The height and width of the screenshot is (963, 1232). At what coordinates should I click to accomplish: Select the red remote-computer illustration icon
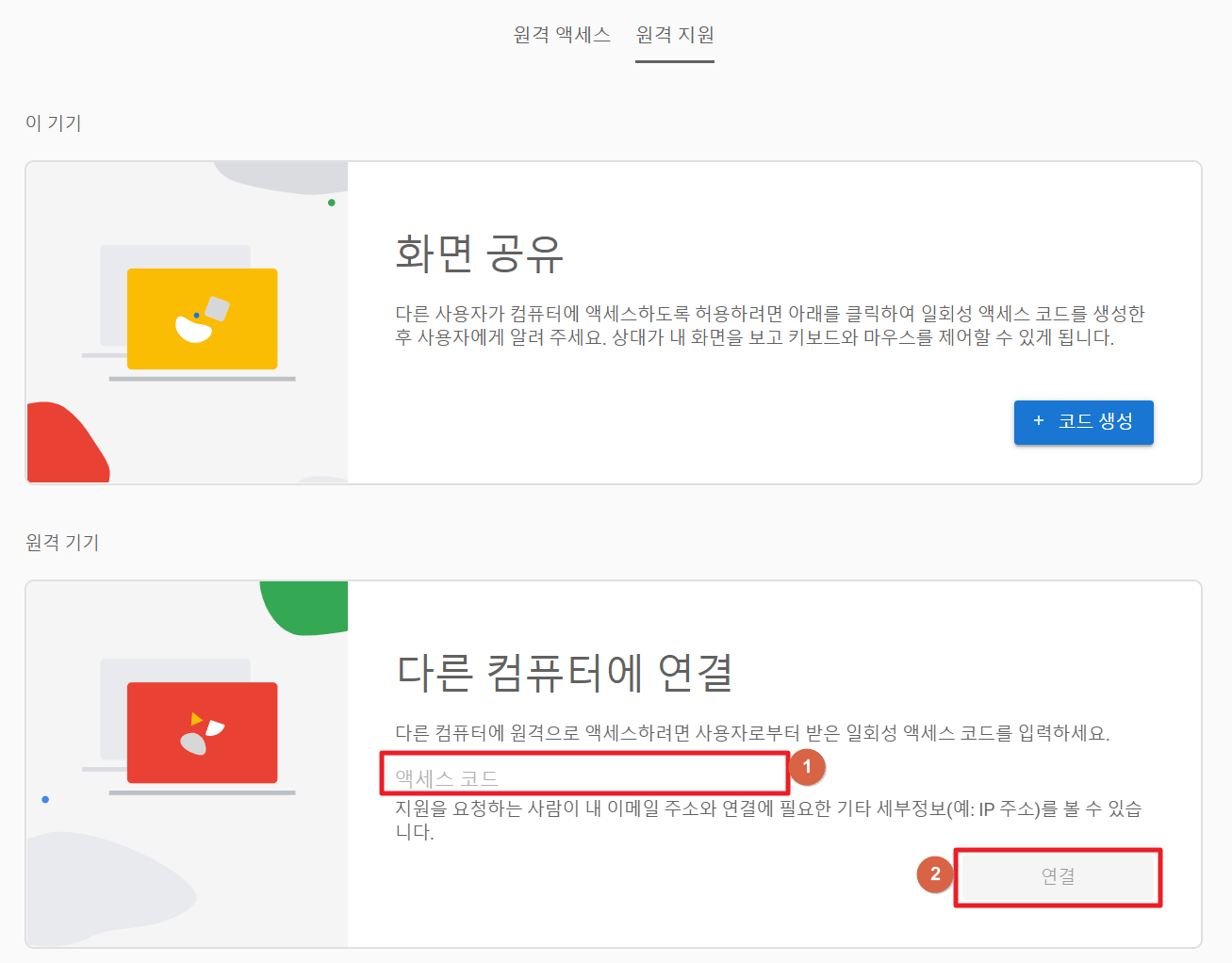pos(202,732)
